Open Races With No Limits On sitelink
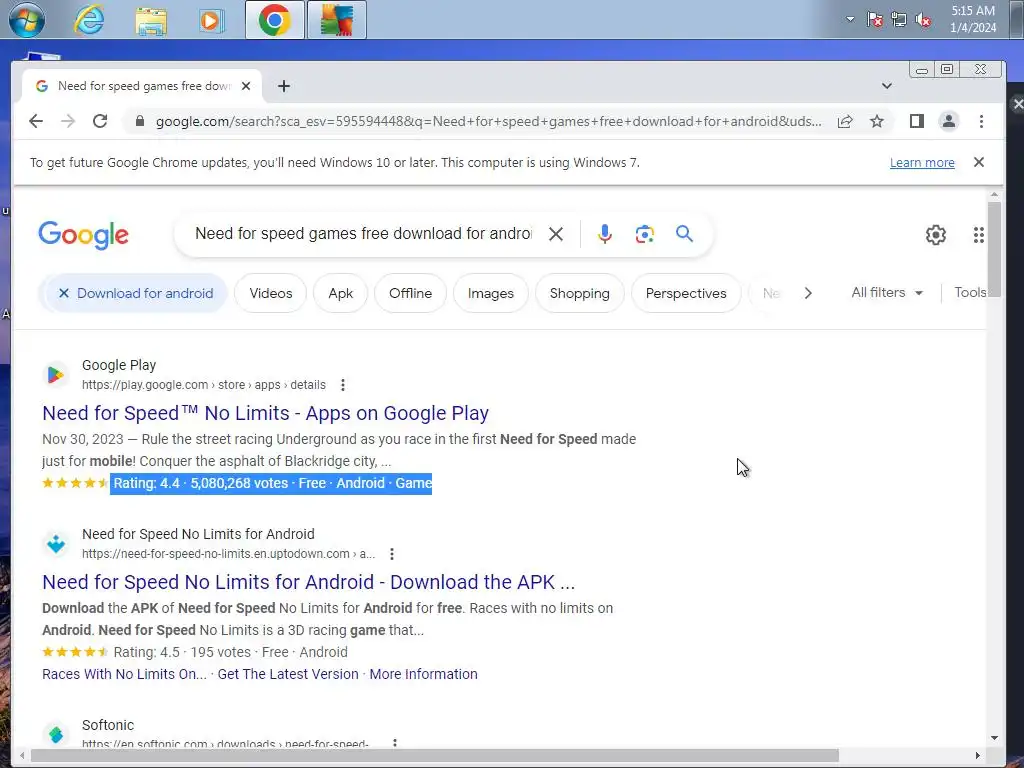This screenshot has height=768, width=1024. tap(124, 674)
